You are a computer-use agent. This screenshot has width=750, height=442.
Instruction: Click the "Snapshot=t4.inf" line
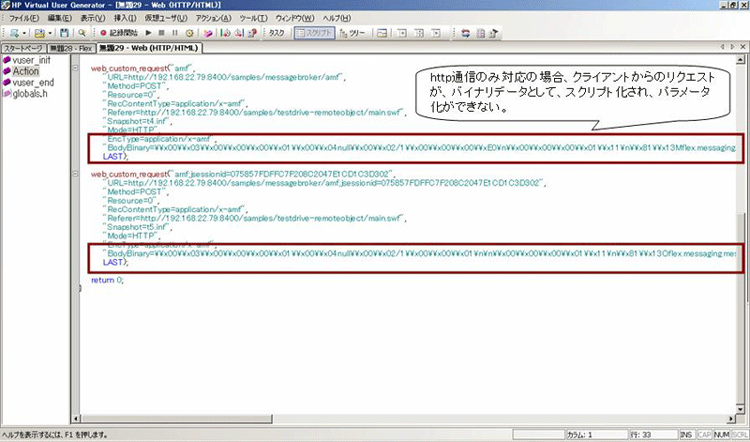(x=137, y=122)
